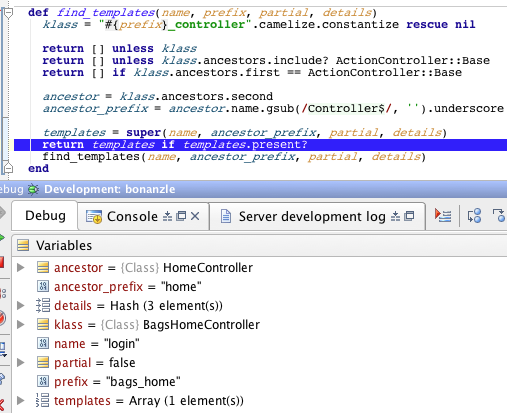Viewport: 507px width, 413px height.
Task: Click 'first' in klass.ancestors.first
Action: [x=262, y=73]
